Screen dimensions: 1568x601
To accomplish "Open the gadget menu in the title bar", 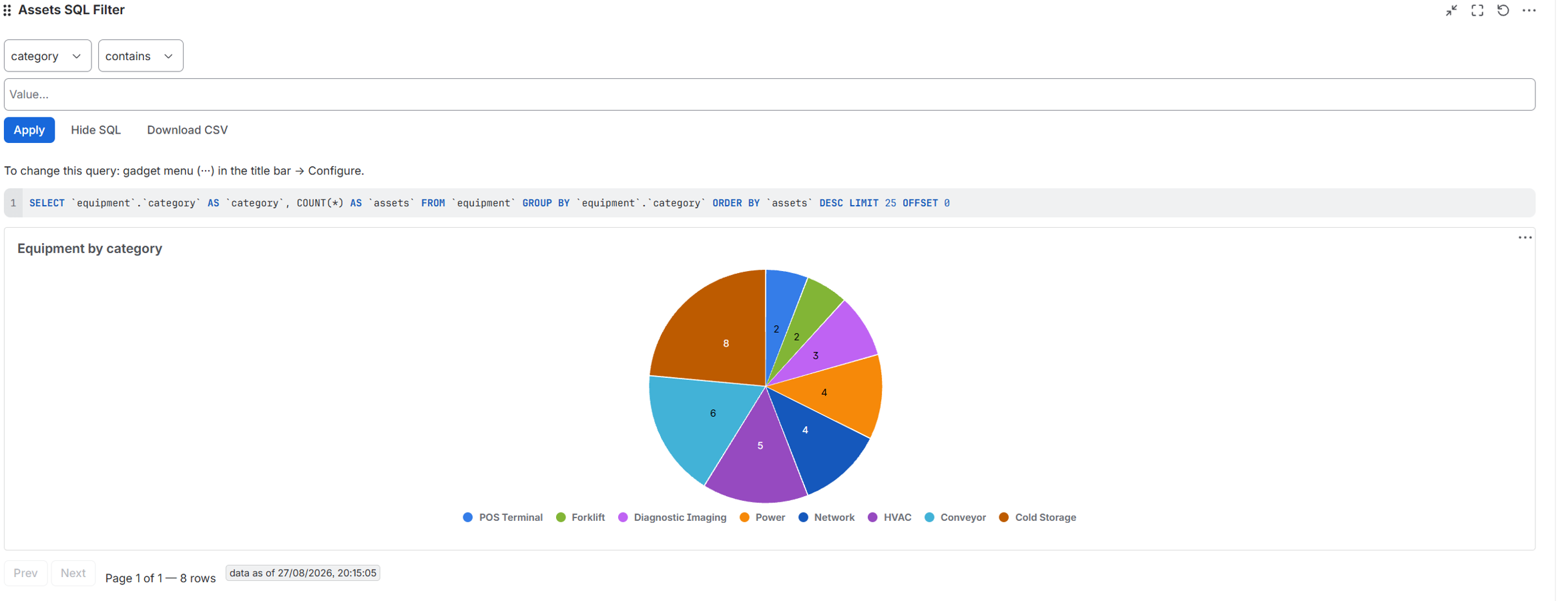I will 1529,11.
